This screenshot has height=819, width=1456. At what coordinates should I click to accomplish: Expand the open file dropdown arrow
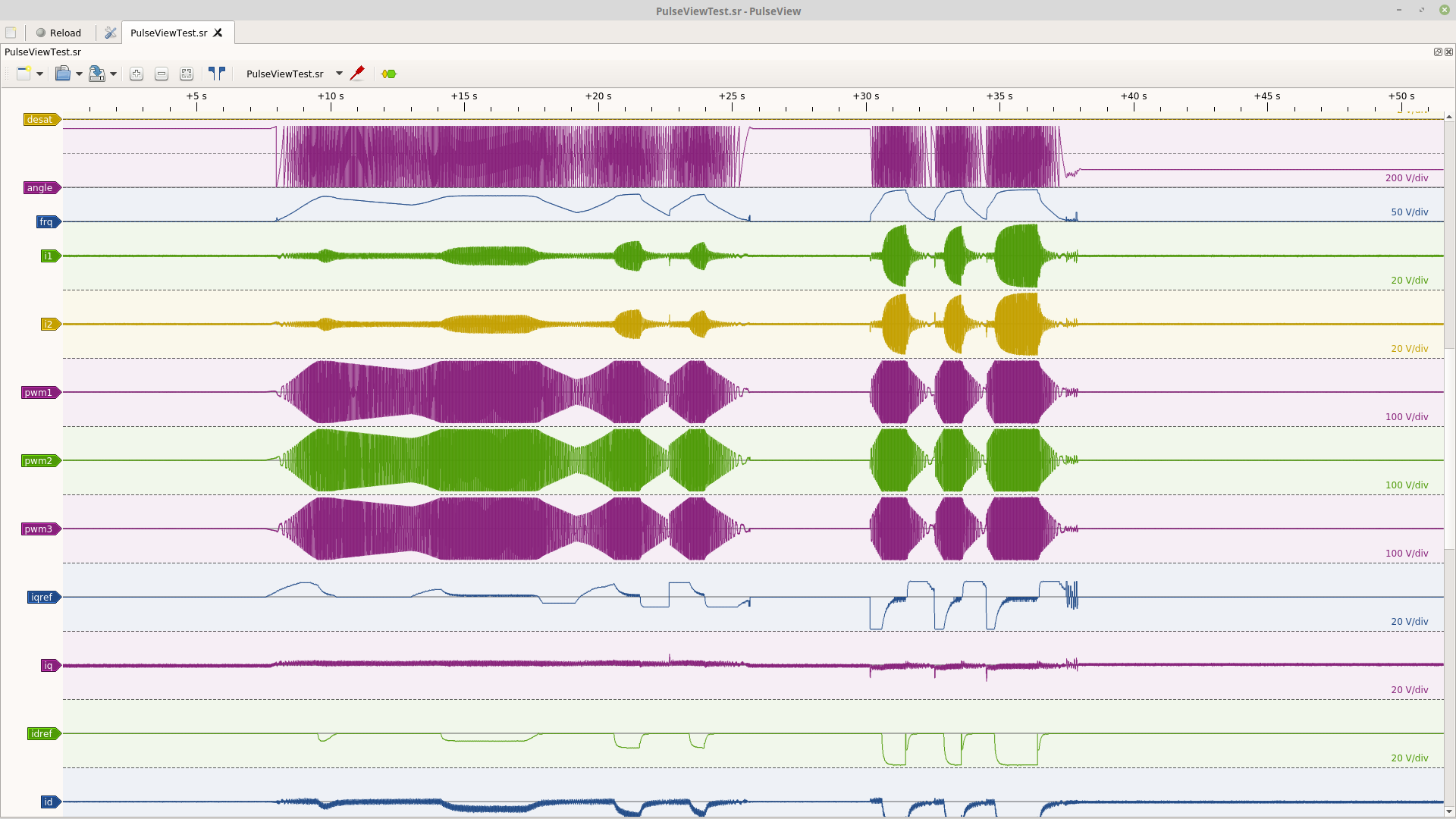tap(79, 74)
